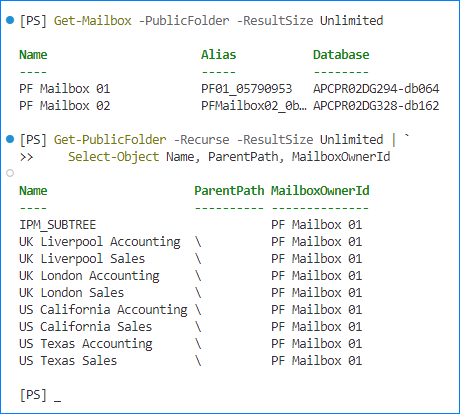
Task: Click the owner PF Mailbox 01 for US Texas Sales
Action: pyautogui.click(x=316, y=361)
